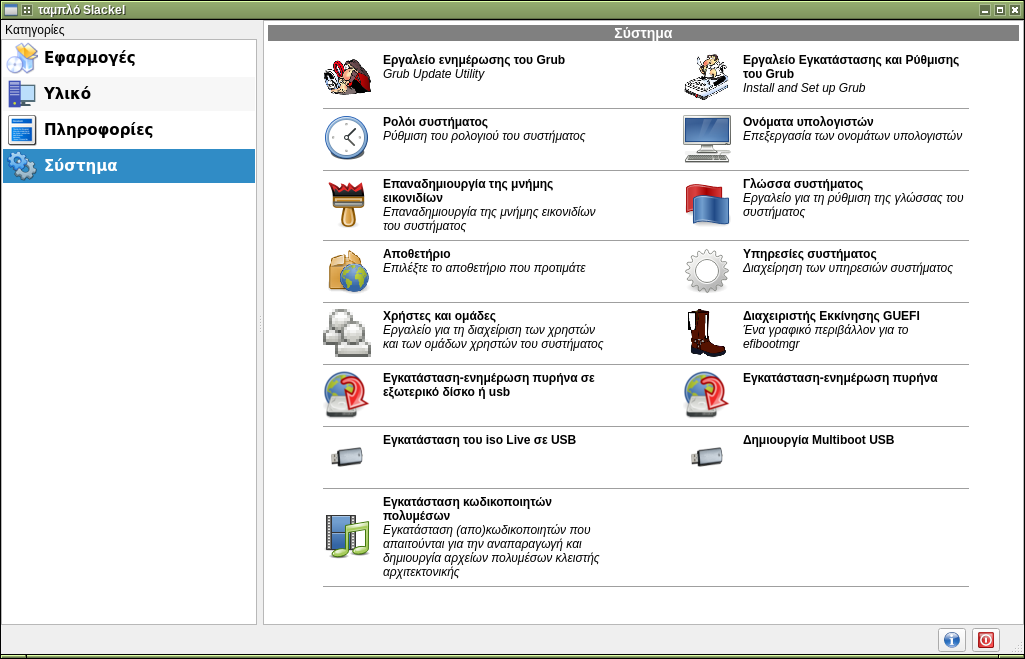Click the blue info button at bottom right
This screenshot has width=1025, height=659.
[x=951, y=640]
